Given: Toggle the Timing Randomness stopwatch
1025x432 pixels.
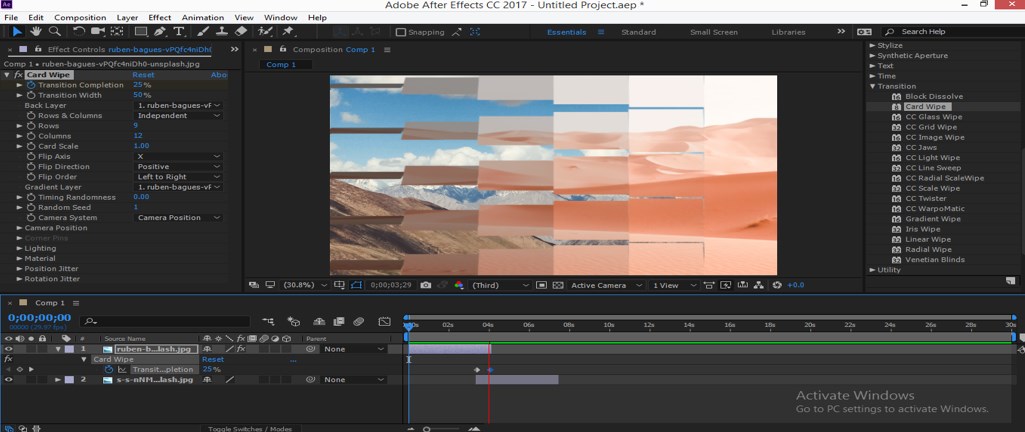Looking at the screenshot, I should pyautogui.click(x=31, y=197).
